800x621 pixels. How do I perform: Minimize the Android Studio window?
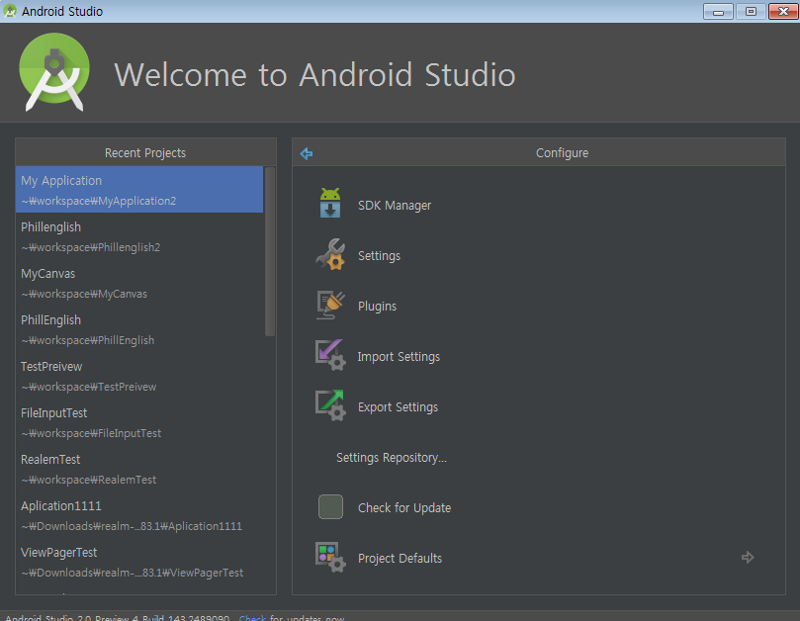click(x=718, y=11)
